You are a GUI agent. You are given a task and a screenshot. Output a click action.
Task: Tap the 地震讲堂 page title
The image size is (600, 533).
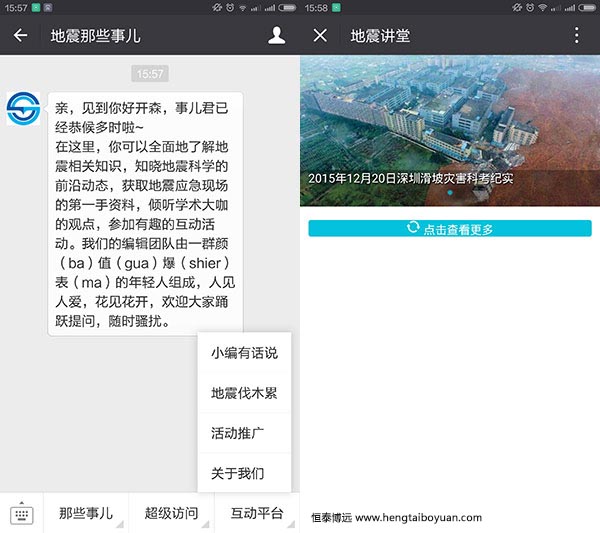(380, 36)
